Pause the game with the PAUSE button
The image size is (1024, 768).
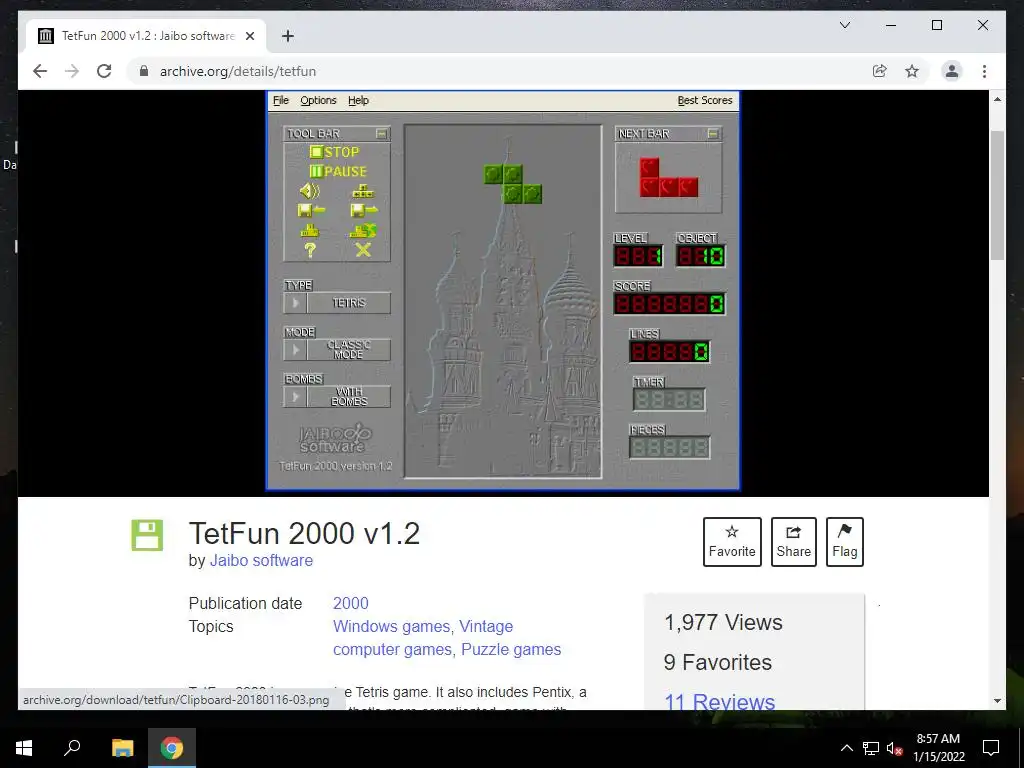[x=338, y=172]
